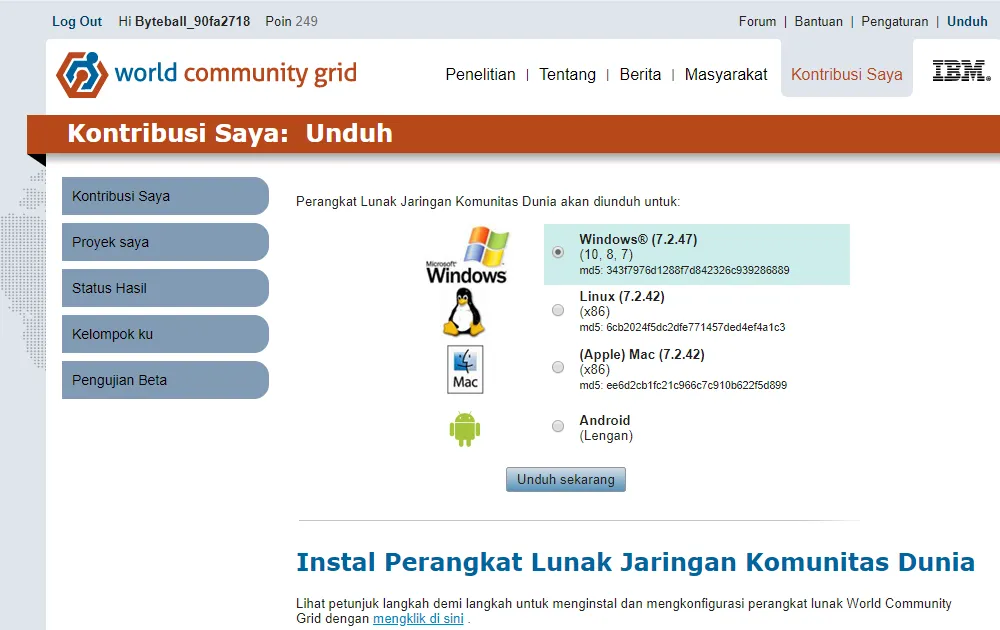Viewport: 1000px width, 630px height.
Task: Open Proyek saya in the sidebar
Action: click(x=165, y=242)
